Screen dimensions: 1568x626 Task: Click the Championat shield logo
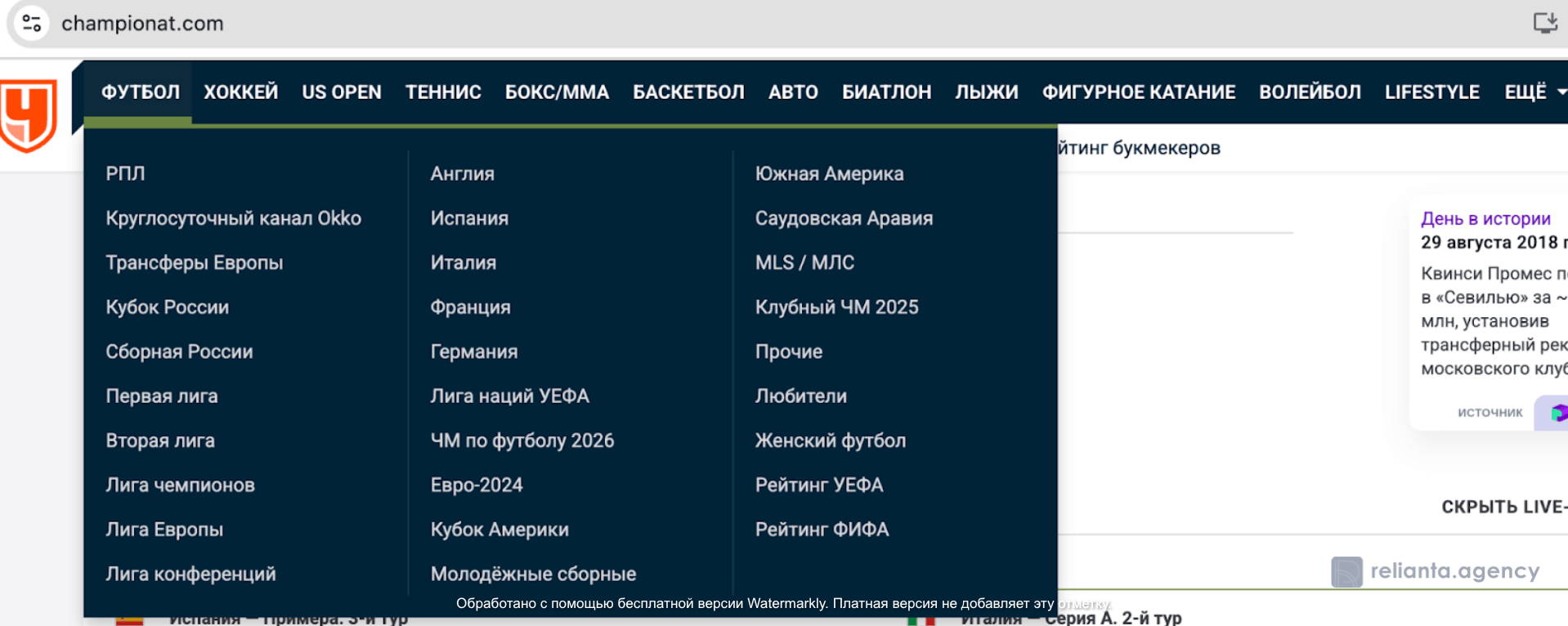click(x=29, y=115)
